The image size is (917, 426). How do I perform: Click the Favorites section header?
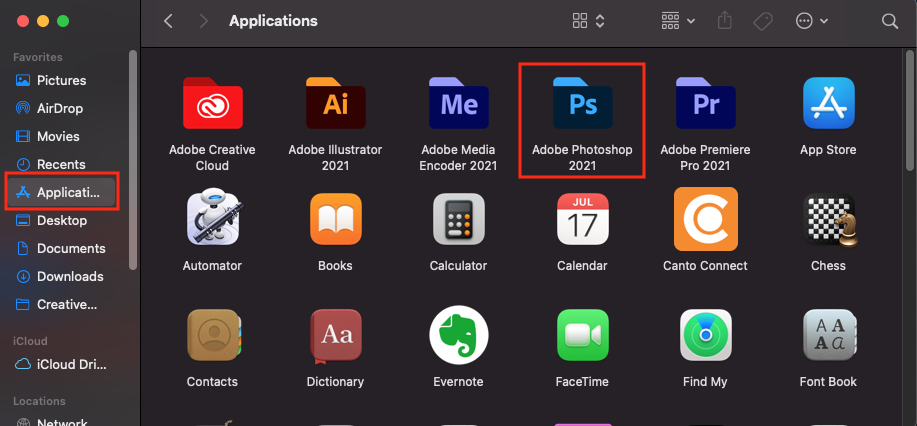tap(38, 57)
